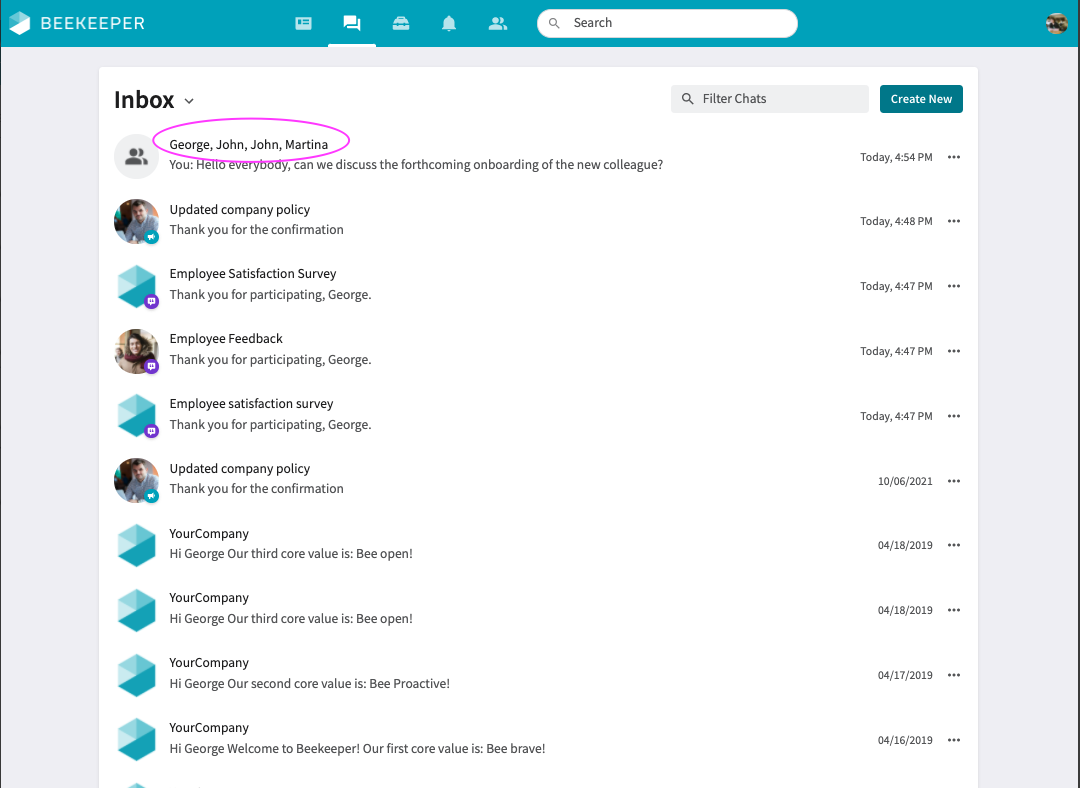Open more options for the 10/06/2021 chat
The width and height of the screenshot is (1080, 788).
point(953,481)
